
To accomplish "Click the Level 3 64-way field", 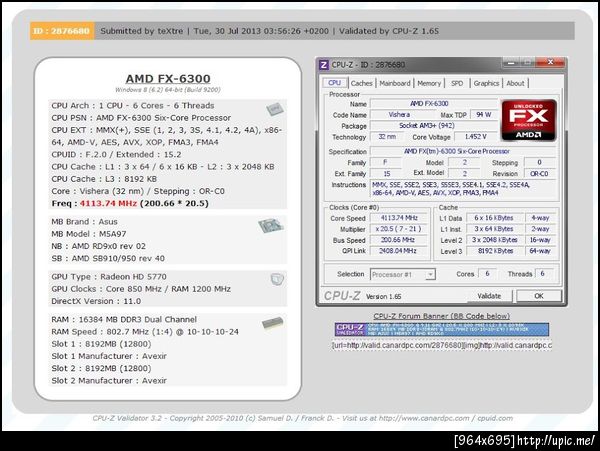I will 540,251.
